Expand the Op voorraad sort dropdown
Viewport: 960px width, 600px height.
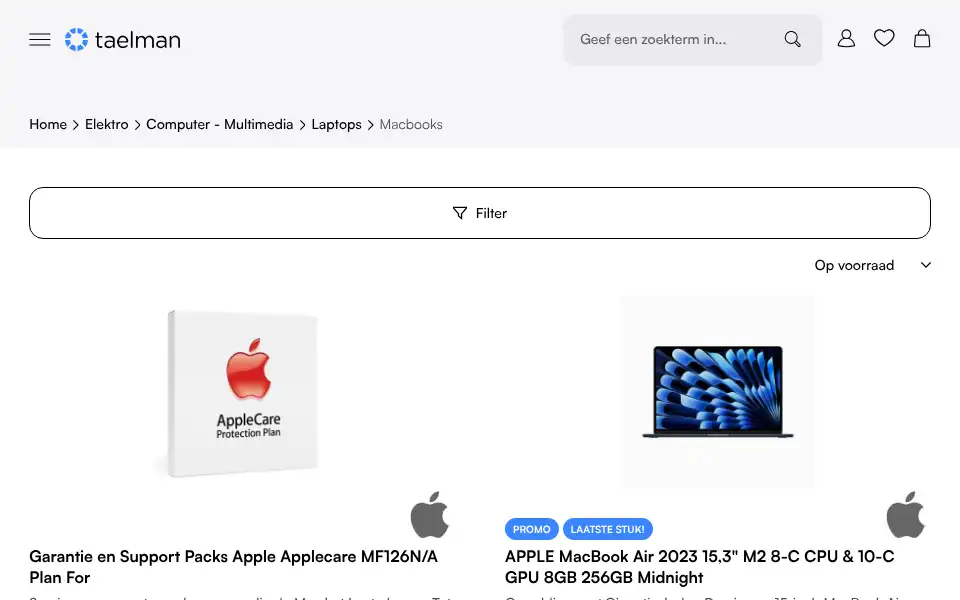coord(872,265)
